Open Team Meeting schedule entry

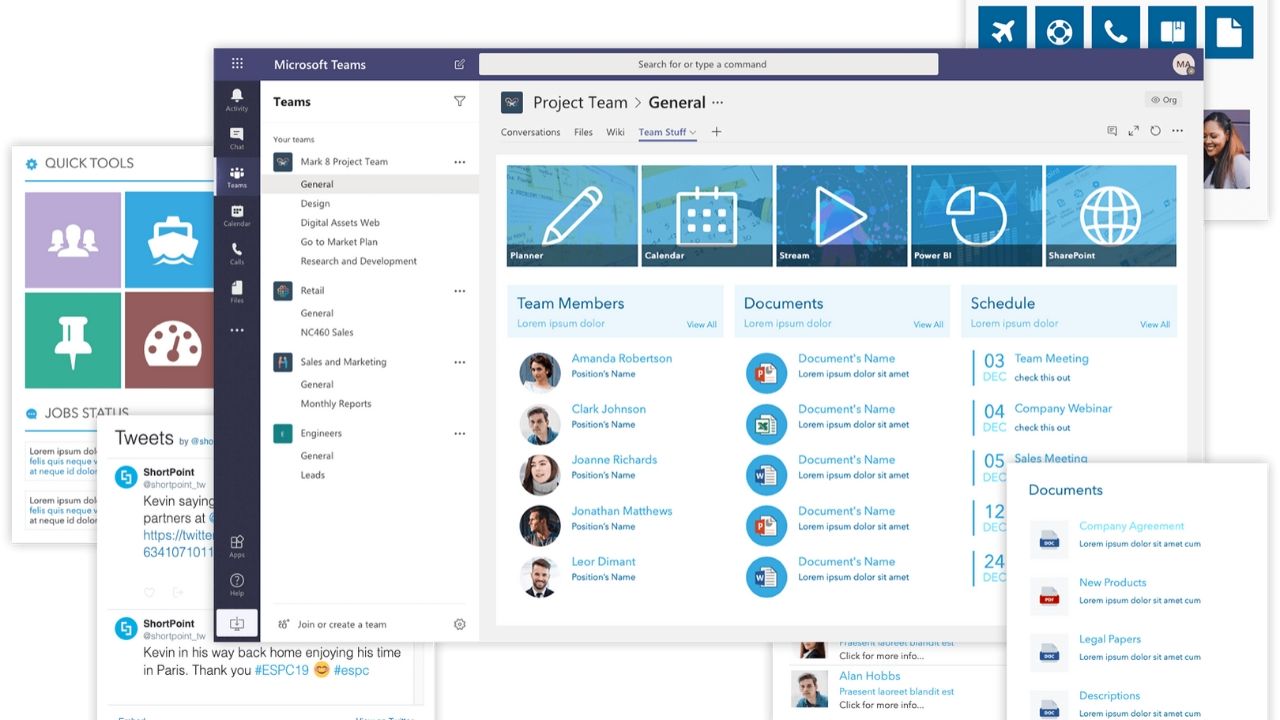[x=1051, y=358]
